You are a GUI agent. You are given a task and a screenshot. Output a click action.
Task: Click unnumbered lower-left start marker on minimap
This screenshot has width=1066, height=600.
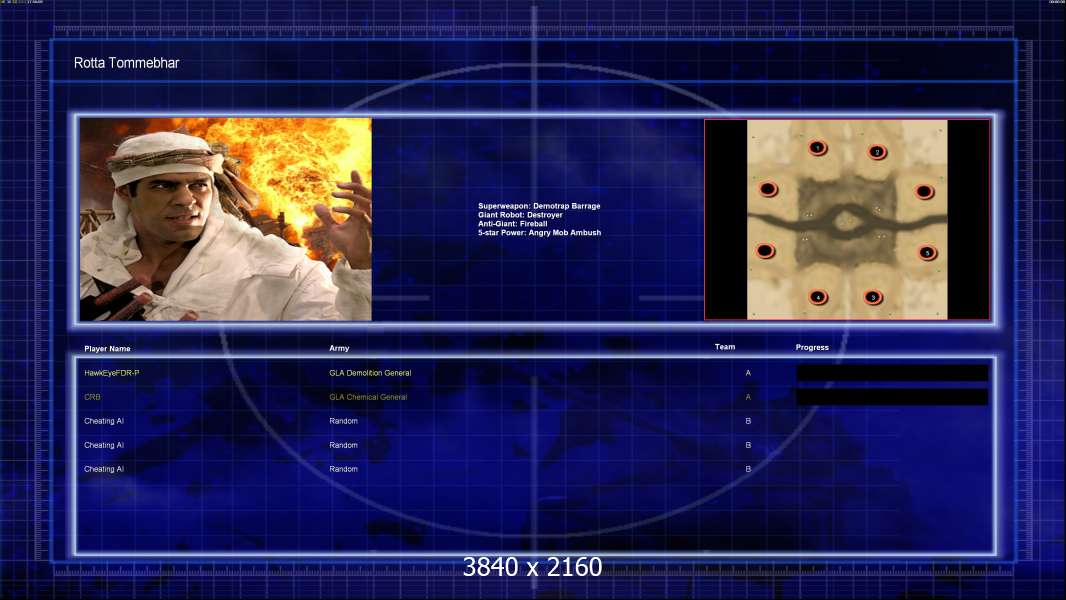[765, 251]
